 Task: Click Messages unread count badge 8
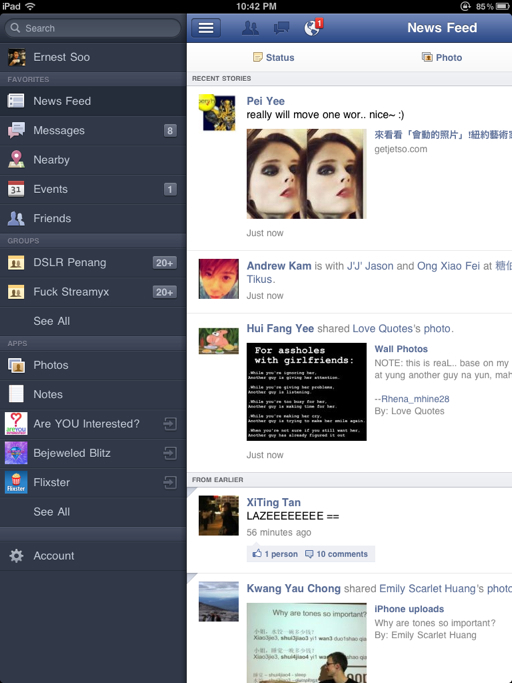tap(170, 130)
